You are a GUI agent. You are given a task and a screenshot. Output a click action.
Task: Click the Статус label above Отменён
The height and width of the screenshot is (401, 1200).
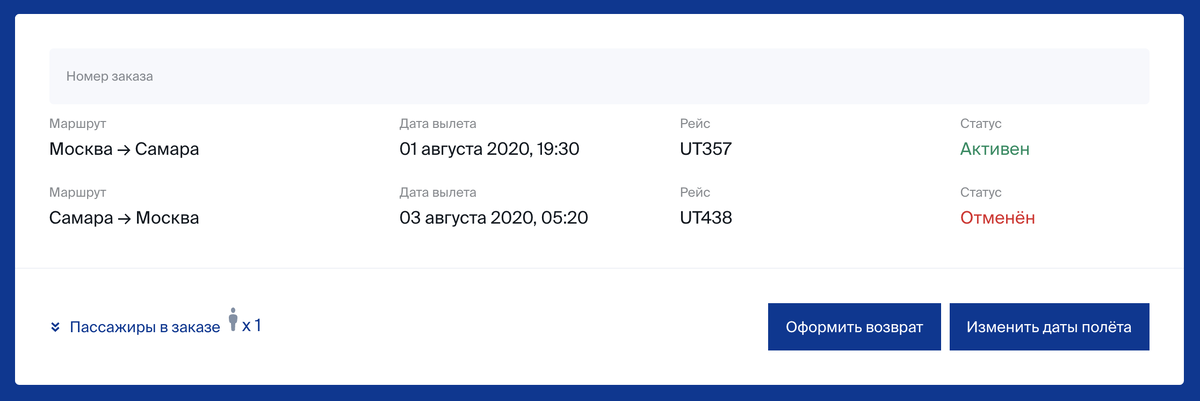(x=980, y=192)
